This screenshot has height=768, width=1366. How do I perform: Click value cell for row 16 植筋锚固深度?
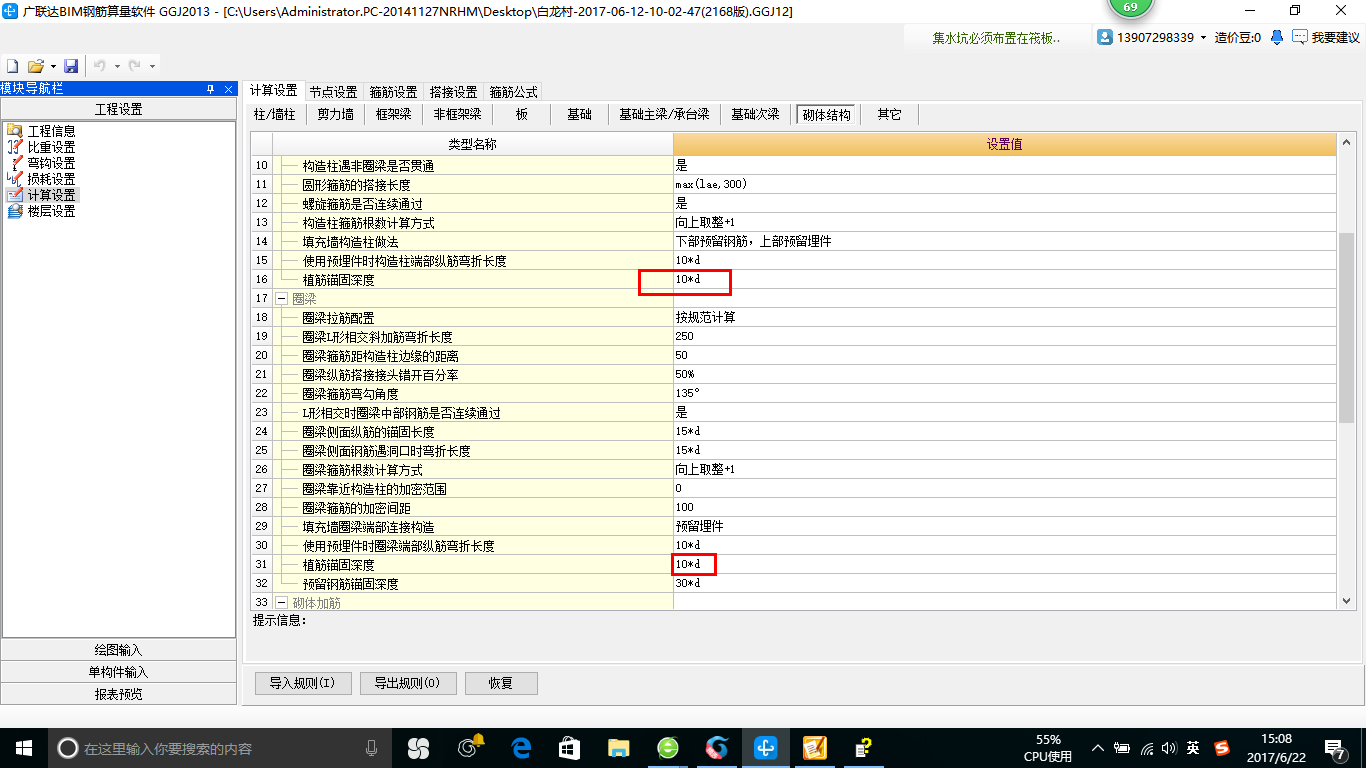tap(1004, 280)
